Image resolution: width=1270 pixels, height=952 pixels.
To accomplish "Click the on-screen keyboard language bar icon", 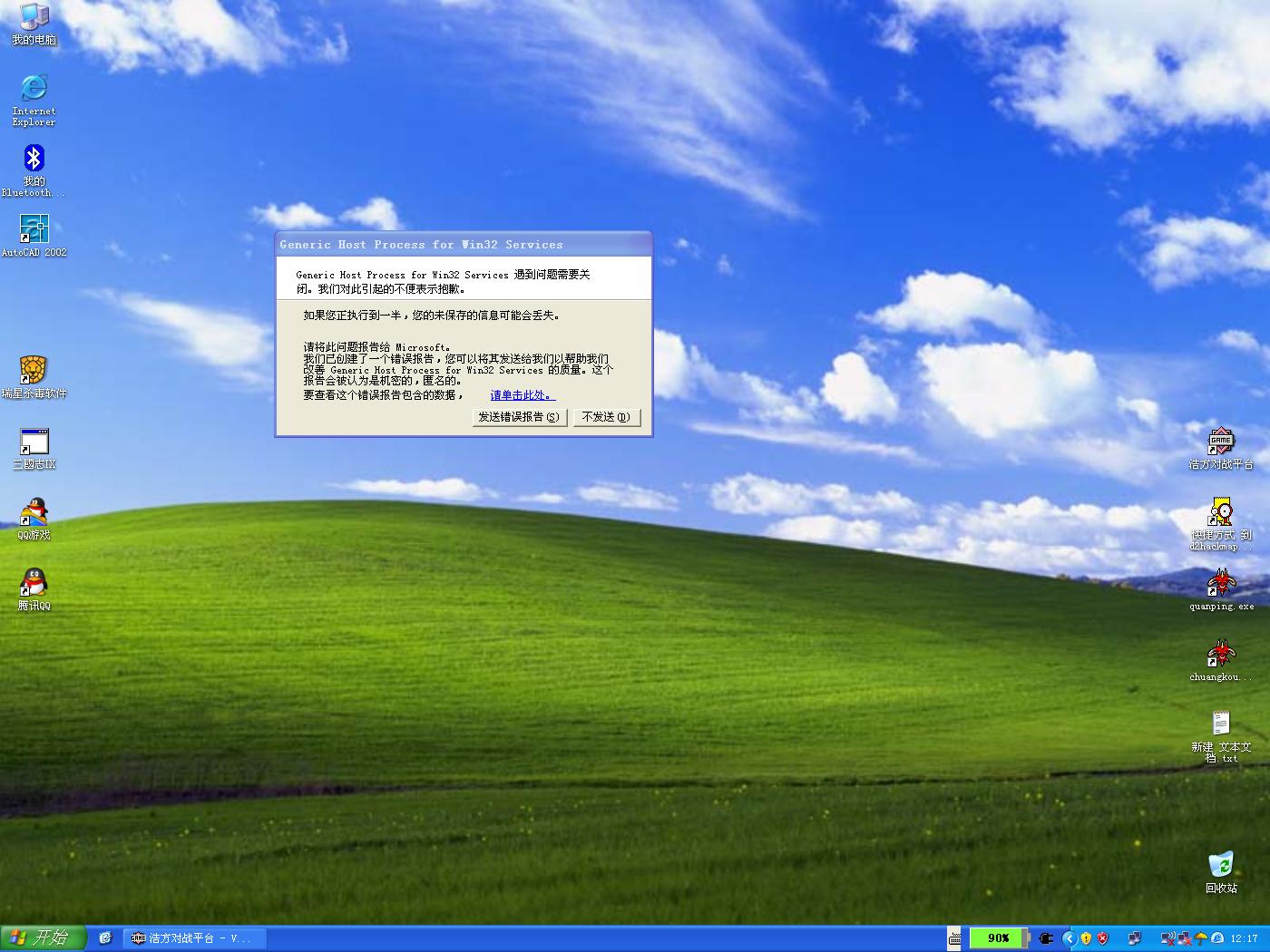I will tap(954, 938).
